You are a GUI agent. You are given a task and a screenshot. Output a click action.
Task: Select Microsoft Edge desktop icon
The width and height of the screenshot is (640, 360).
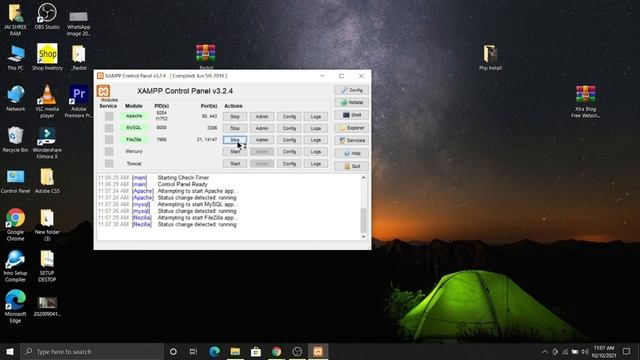click(16, 307)
